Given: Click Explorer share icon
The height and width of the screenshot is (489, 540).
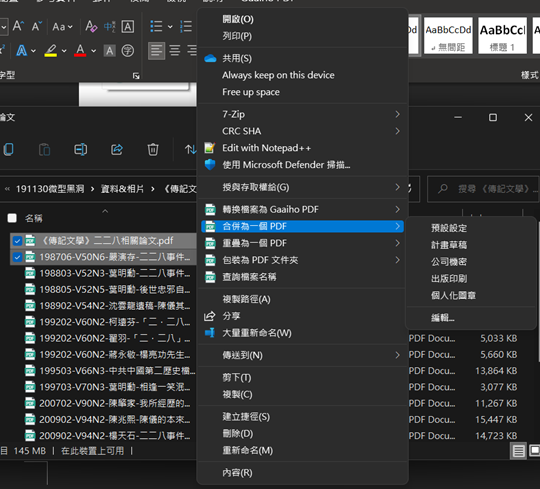Looking at the screenshot, I should (x=117, y=149).
